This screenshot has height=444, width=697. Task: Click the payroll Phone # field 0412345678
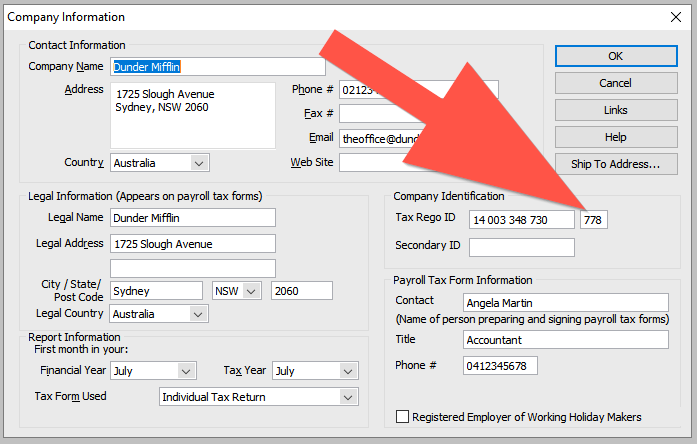point(500,366)
